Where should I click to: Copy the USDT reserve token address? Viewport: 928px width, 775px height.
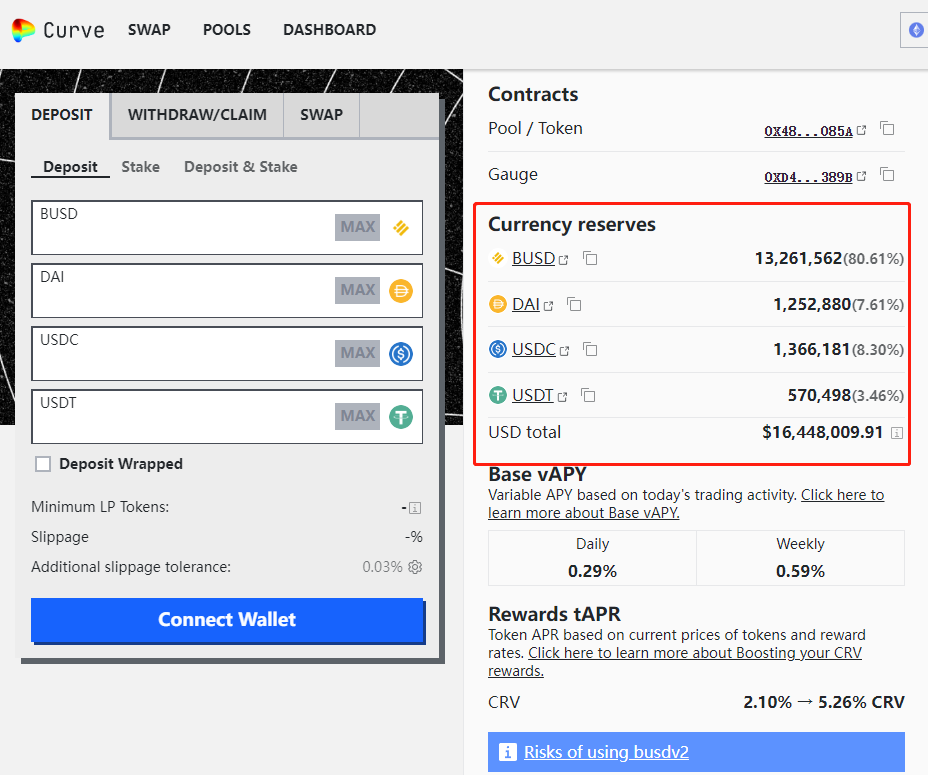(588, 395)
